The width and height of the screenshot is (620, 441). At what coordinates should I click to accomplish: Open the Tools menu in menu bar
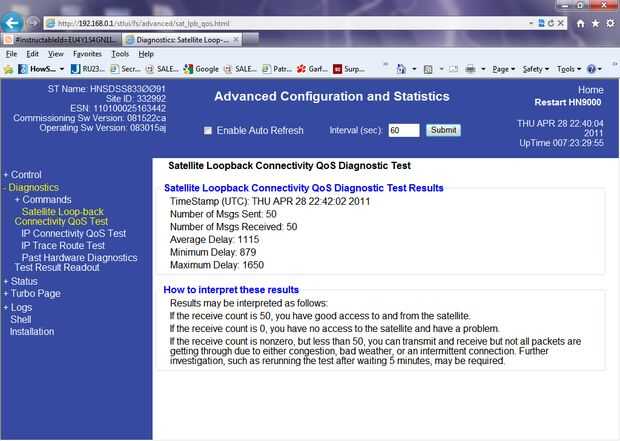click(120, 54)
